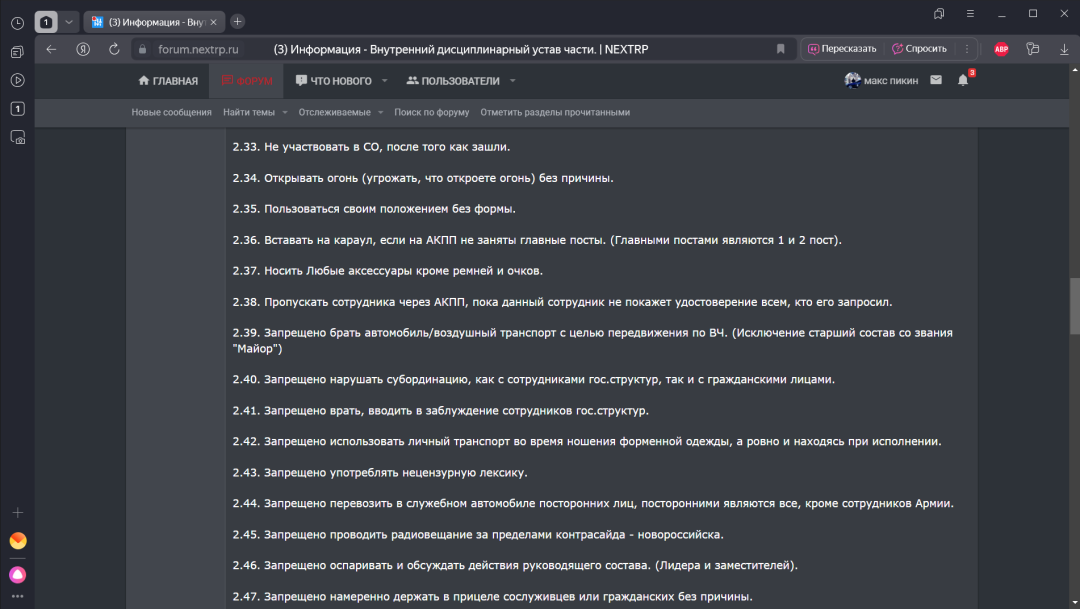Screen dimensions: 1080x609
Task: Click the forum.nextrp.ru address bar
Action: click(198, 49)
